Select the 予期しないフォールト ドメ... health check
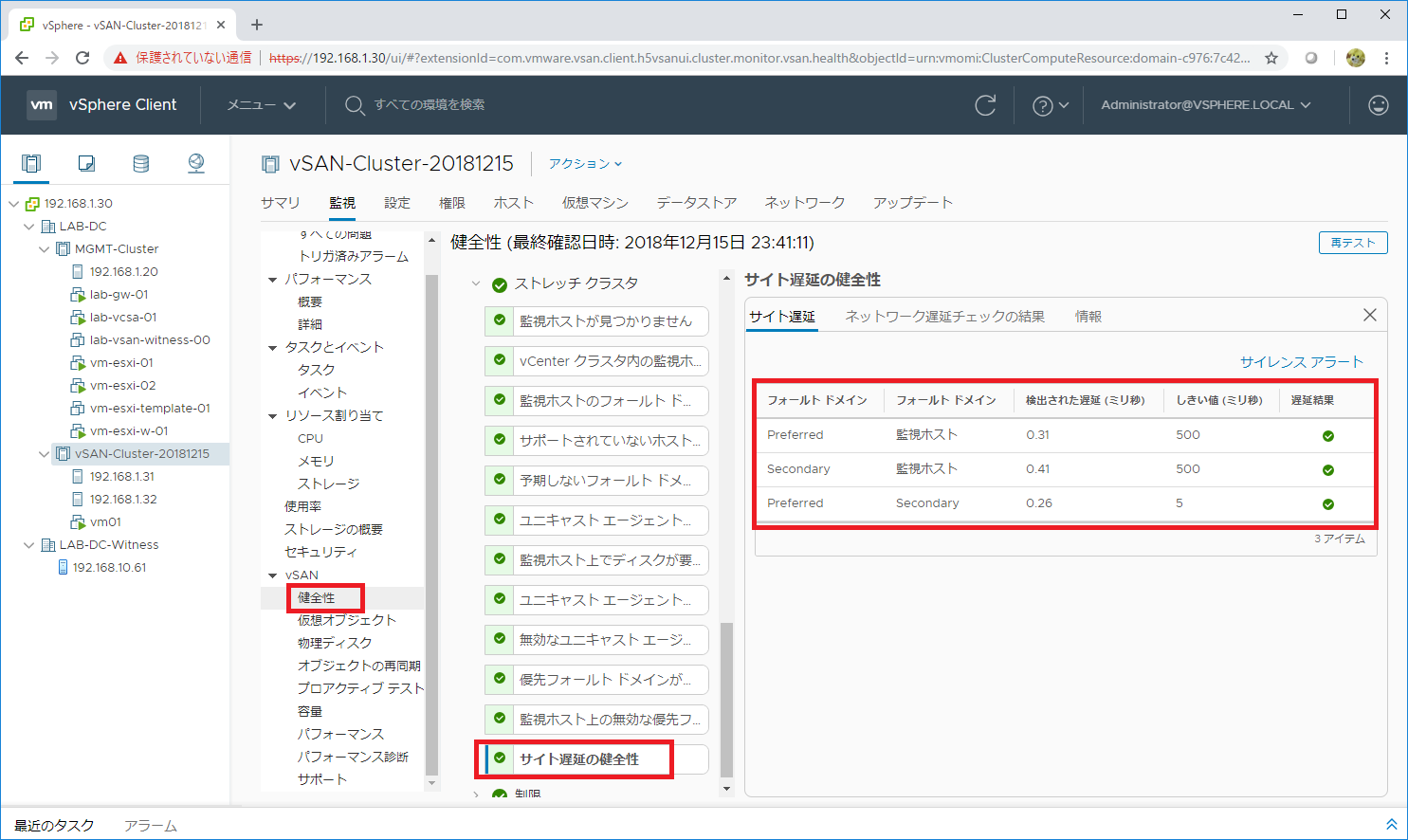Screen dimensions: 1408x840 [x=596, y=480]
